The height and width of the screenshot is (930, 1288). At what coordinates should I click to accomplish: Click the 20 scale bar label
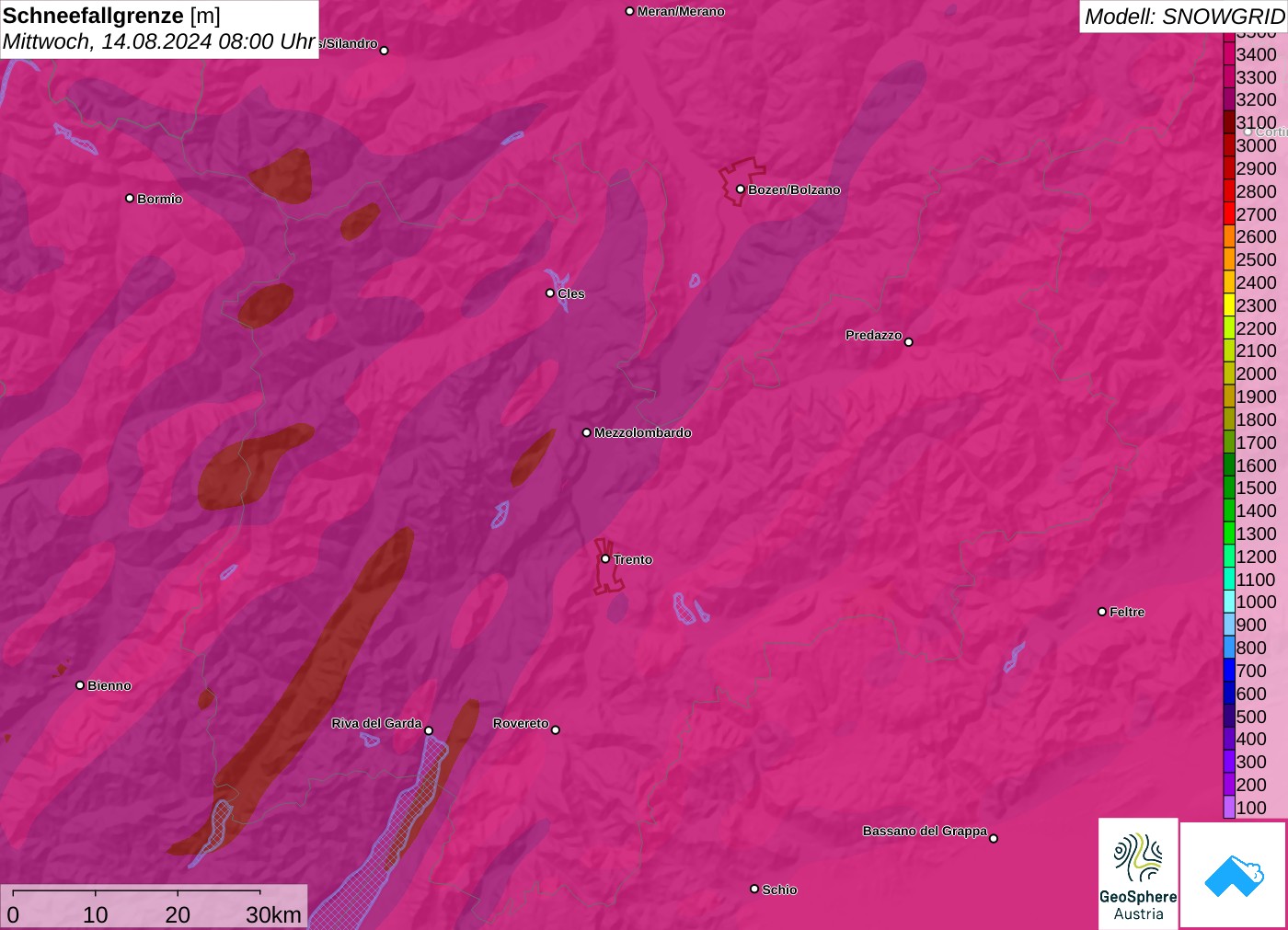tap(178, 915)
